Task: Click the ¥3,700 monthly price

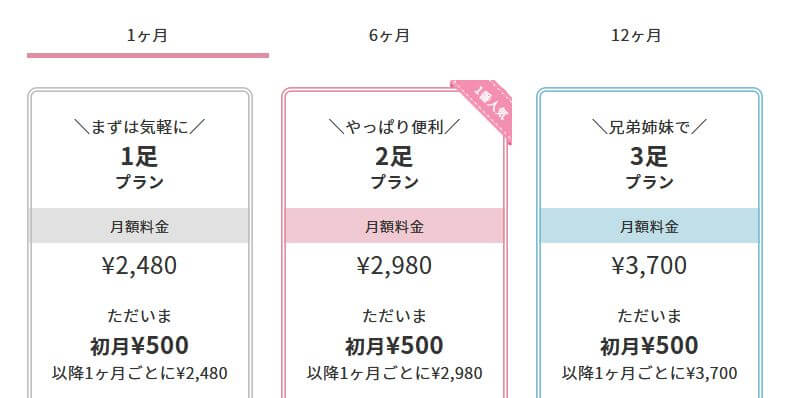Action: pos(649,266)
